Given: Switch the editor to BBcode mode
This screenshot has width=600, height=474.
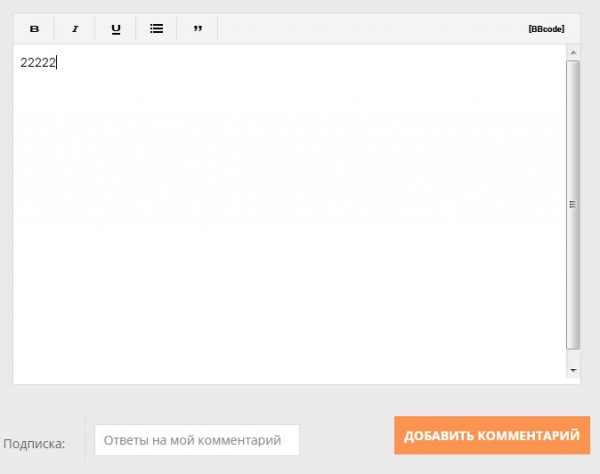Looking at the screenshot, I should (546, 29).
